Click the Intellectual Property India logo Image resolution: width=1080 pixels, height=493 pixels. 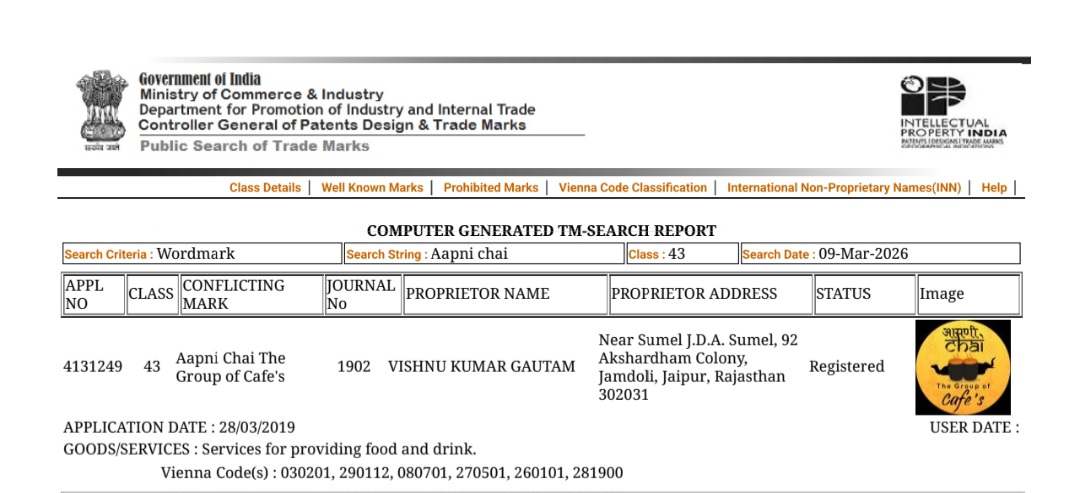pyautogui.click(x=953, y=112)
